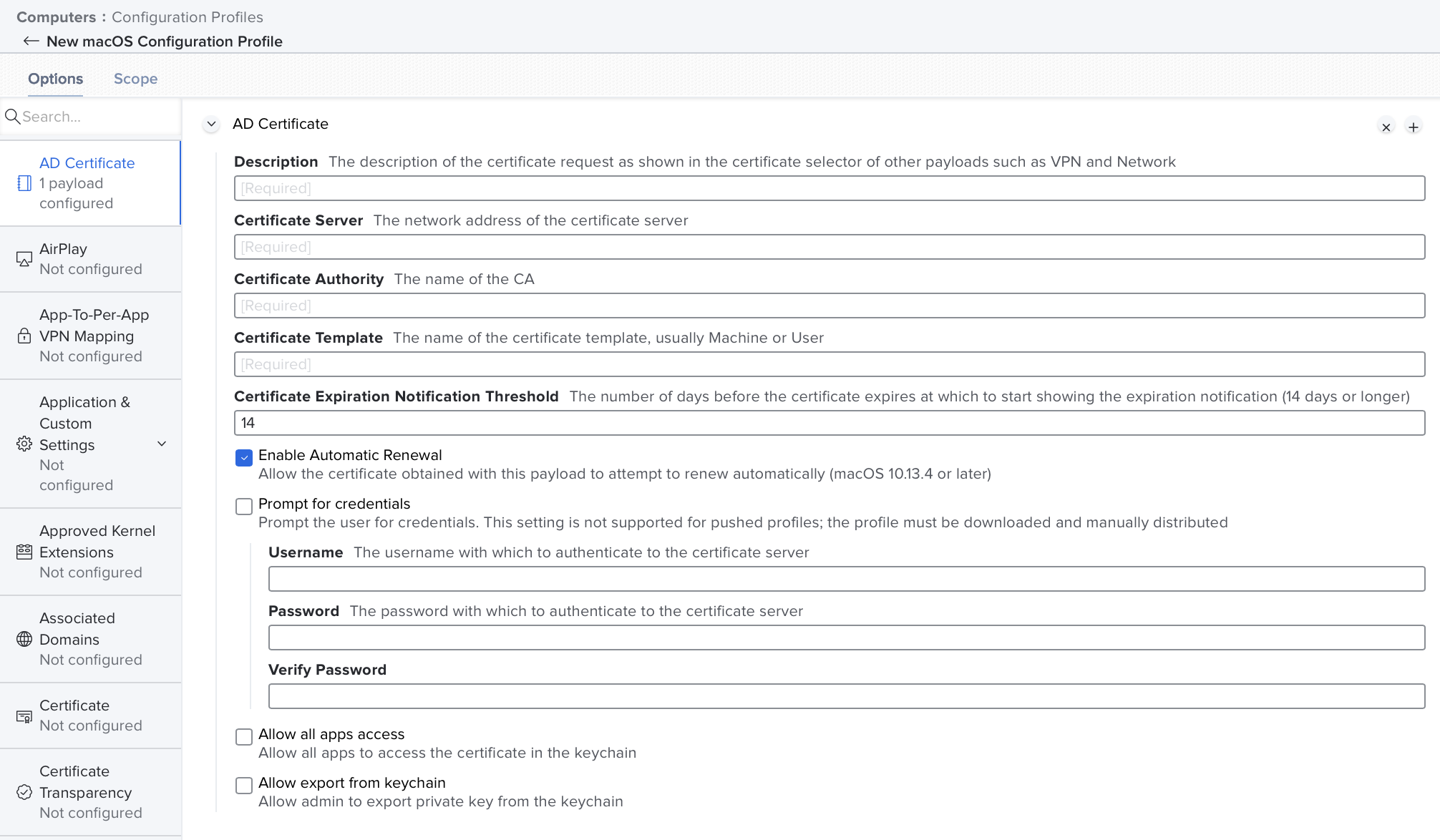Enable Prompt for credentials checkbox

(x=244, y=507)
